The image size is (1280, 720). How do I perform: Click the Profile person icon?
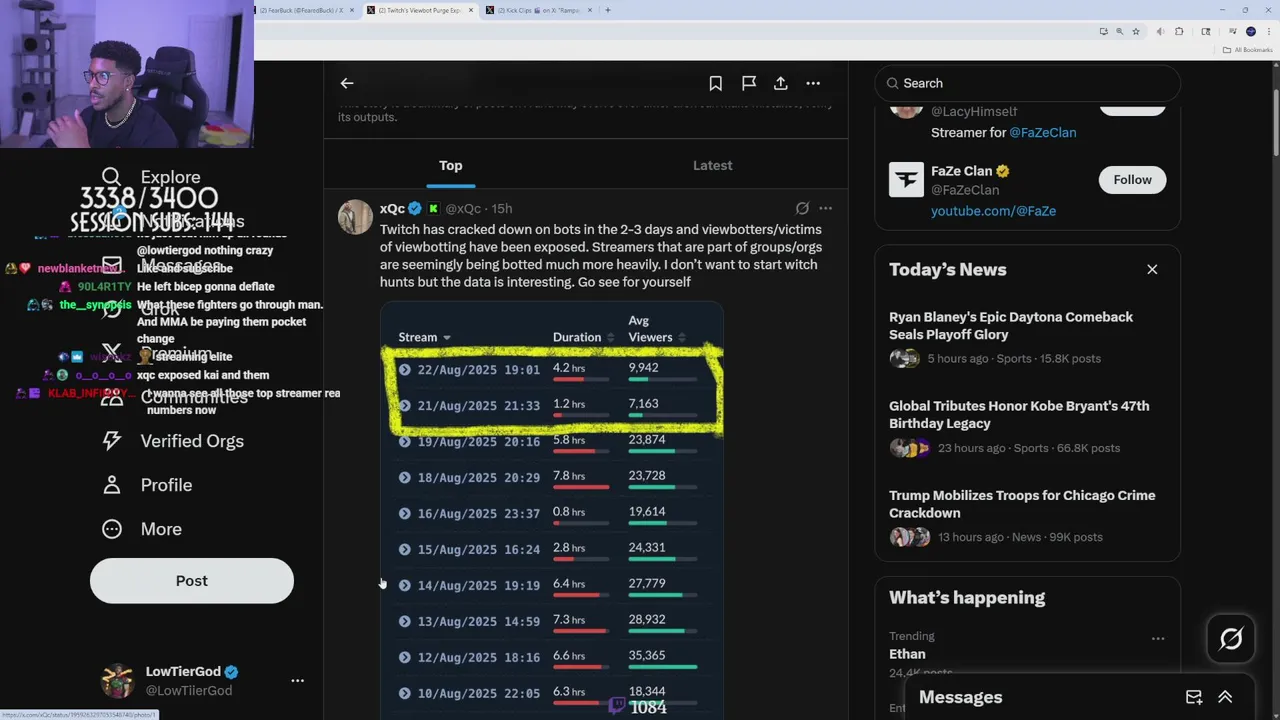112,485
